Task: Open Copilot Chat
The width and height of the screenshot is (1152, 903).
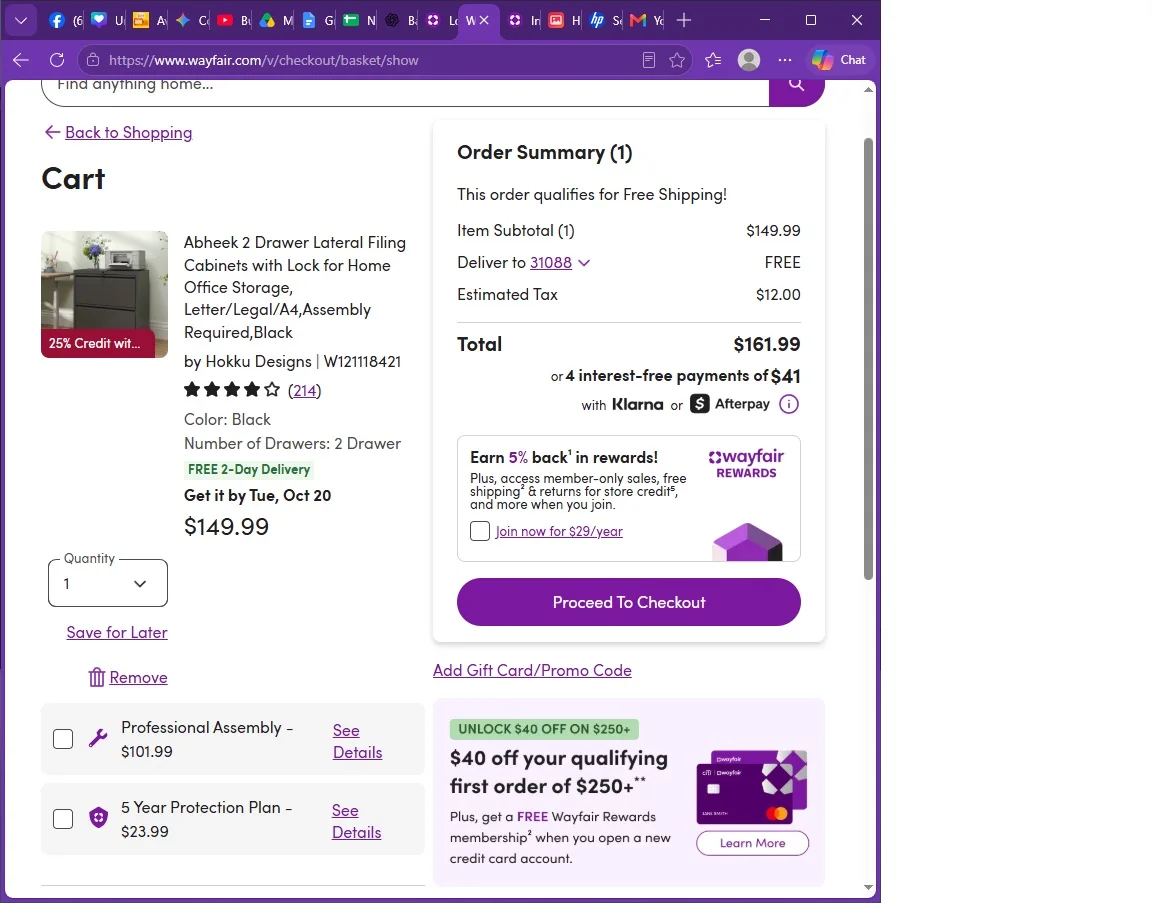Action: tap(839, 60)
